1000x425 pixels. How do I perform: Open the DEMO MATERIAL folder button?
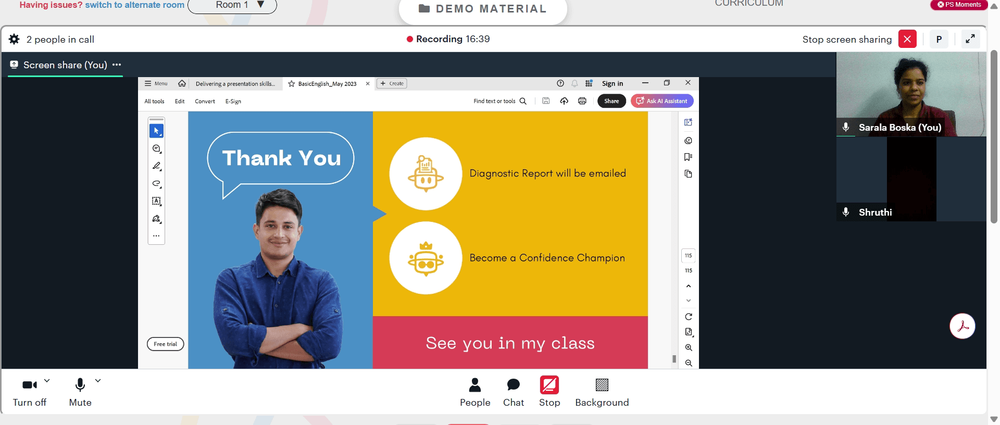click(483, 9)
